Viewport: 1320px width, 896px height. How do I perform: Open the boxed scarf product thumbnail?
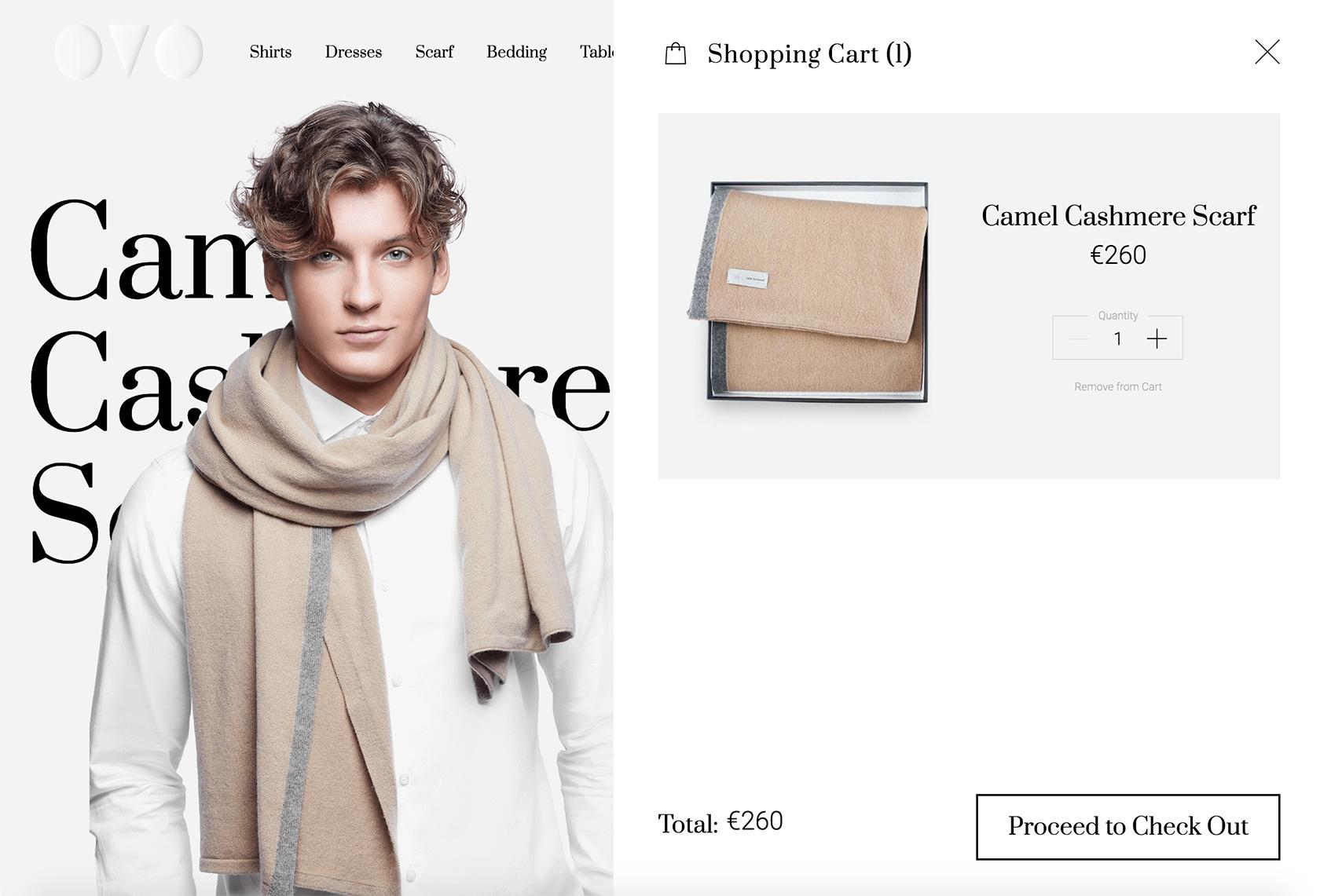tap(809, 292)
